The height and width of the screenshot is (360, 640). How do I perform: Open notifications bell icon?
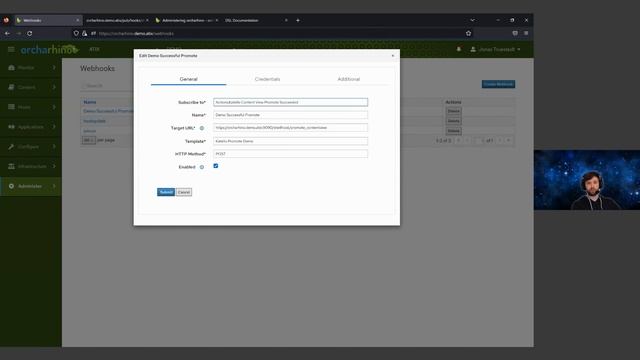(459, 49)
